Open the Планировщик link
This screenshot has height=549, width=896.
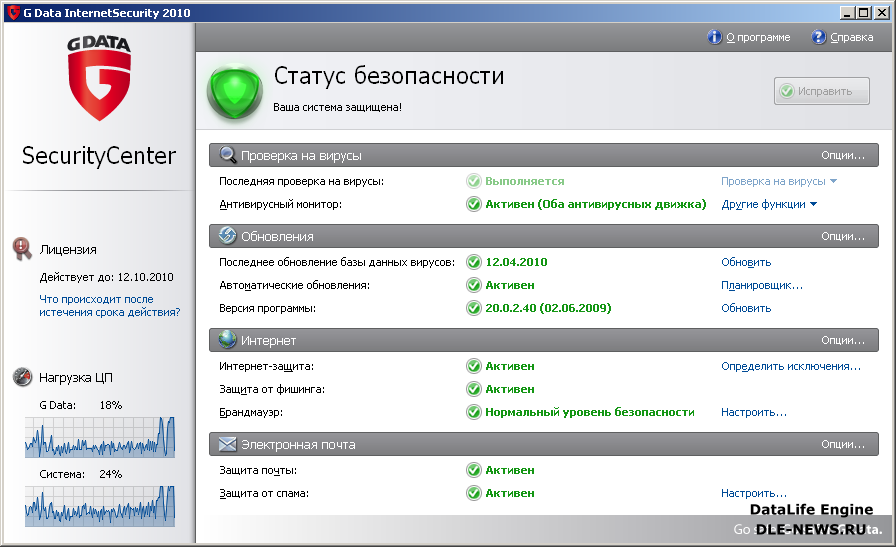pyautogui.click(x=762, y=285)
